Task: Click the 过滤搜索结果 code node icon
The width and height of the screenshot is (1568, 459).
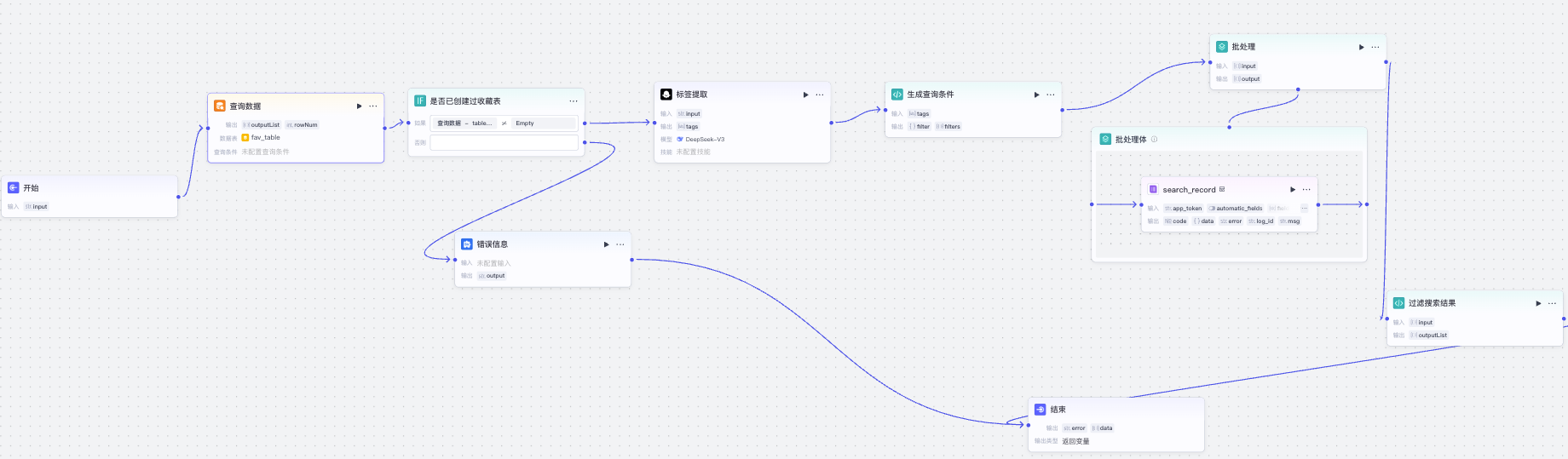Action: pos(1398,302)
